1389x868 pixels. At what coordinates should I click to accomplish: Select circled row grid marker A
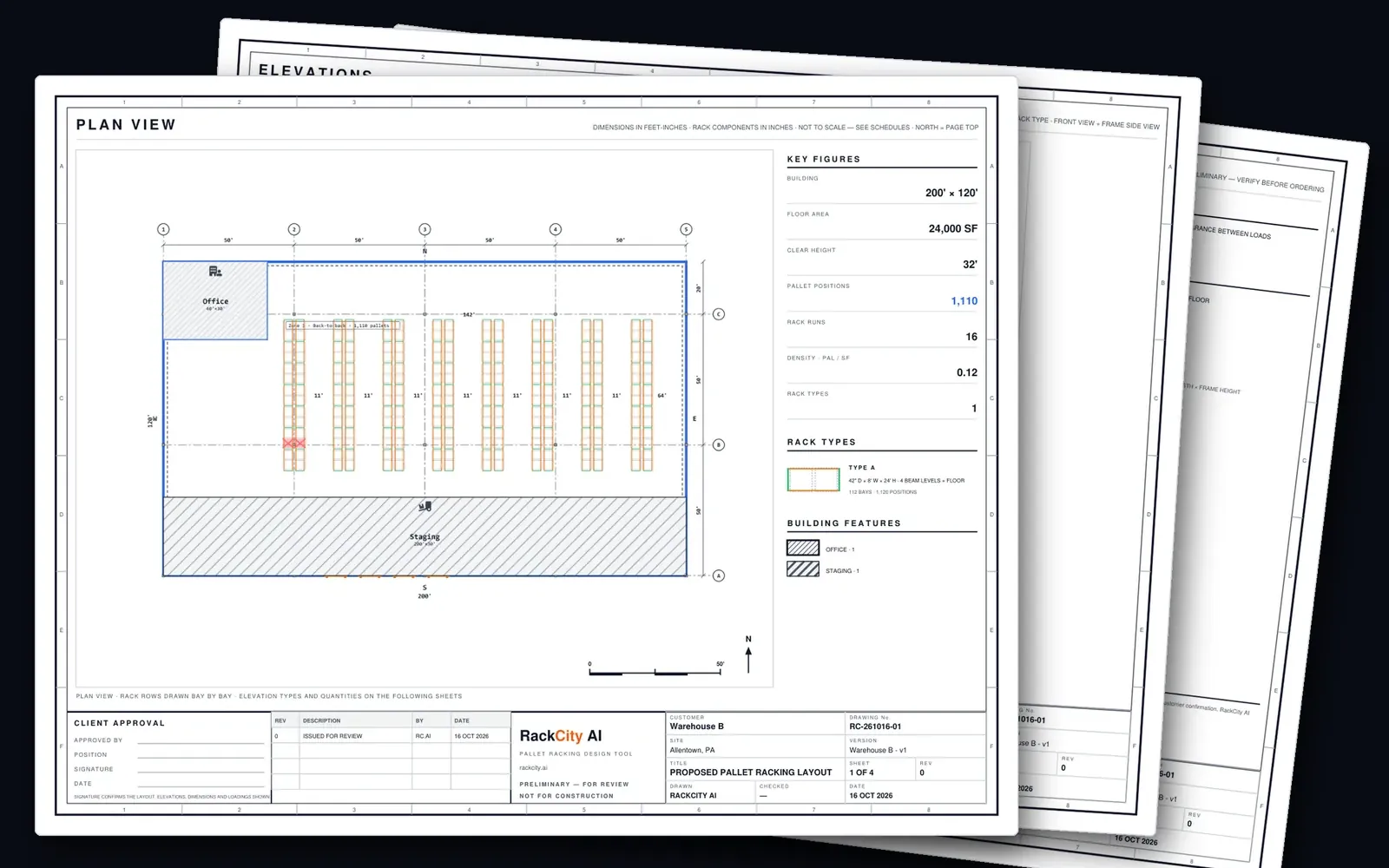pos(719,575)
